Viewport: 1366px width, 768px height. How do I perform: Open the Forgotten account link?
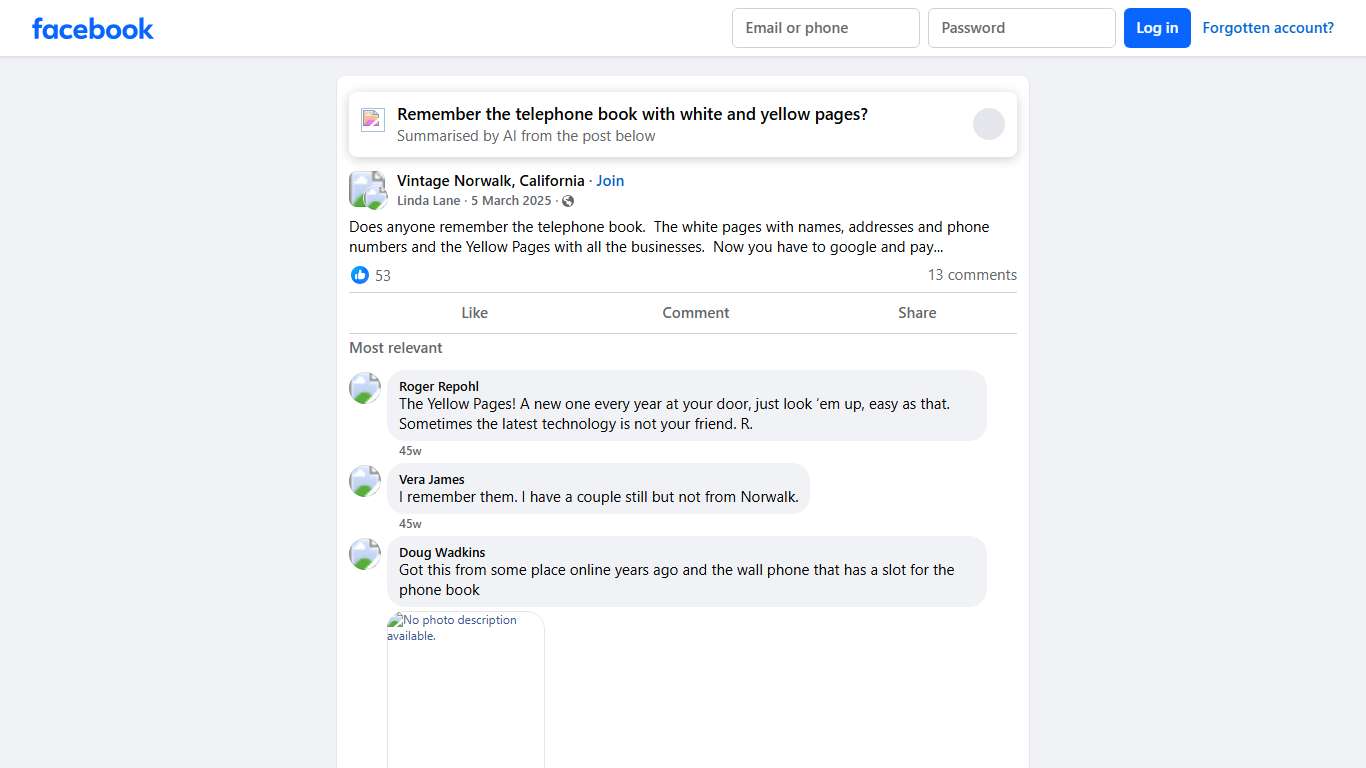pyautogui.click(x=1268, y=28)
